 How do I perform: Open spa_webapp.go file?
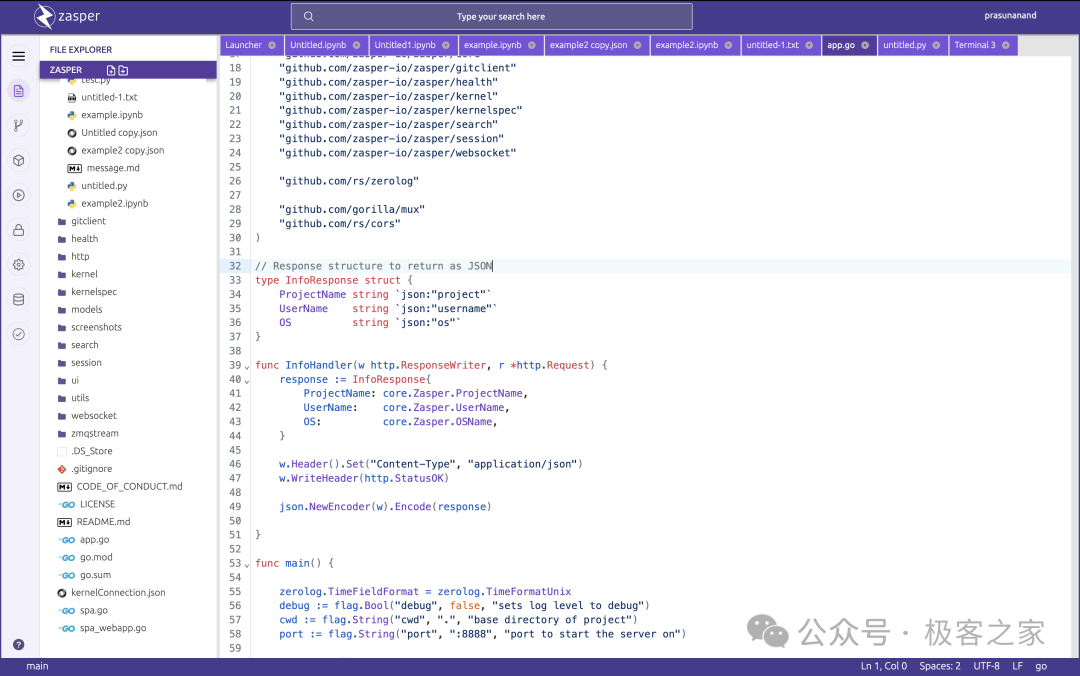tap(103, 628)
